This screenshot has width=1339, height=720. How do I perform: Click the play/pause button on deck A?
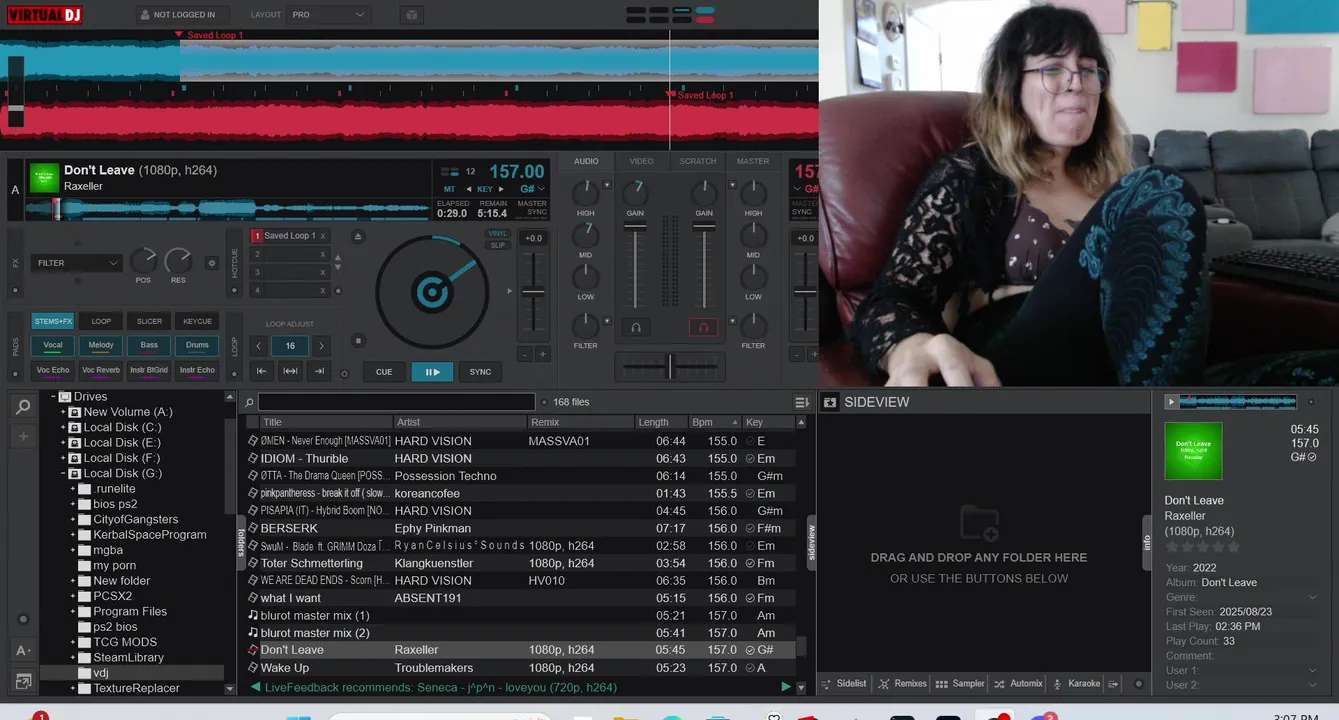(432, 371)
